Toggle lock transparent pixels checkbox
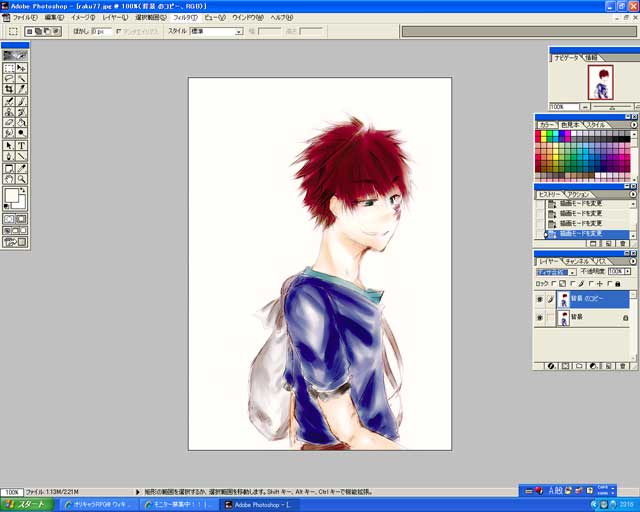 click(554, 283)
